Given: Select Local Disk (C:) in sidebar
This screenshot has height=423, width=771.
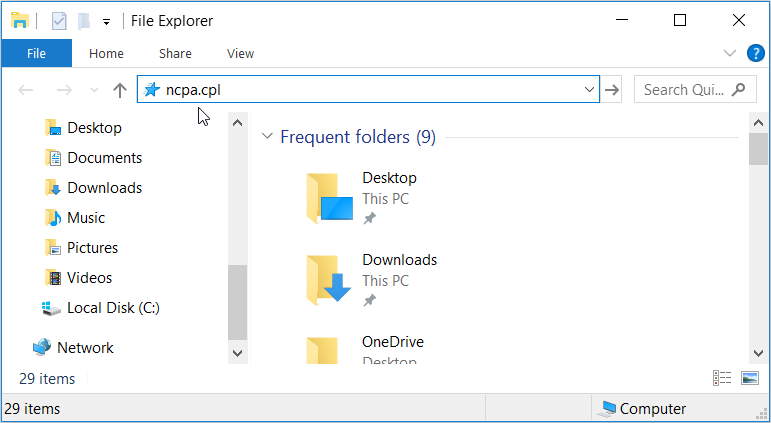Looking at the screenshot, I should pyautogui.click(x=113, y=308).
